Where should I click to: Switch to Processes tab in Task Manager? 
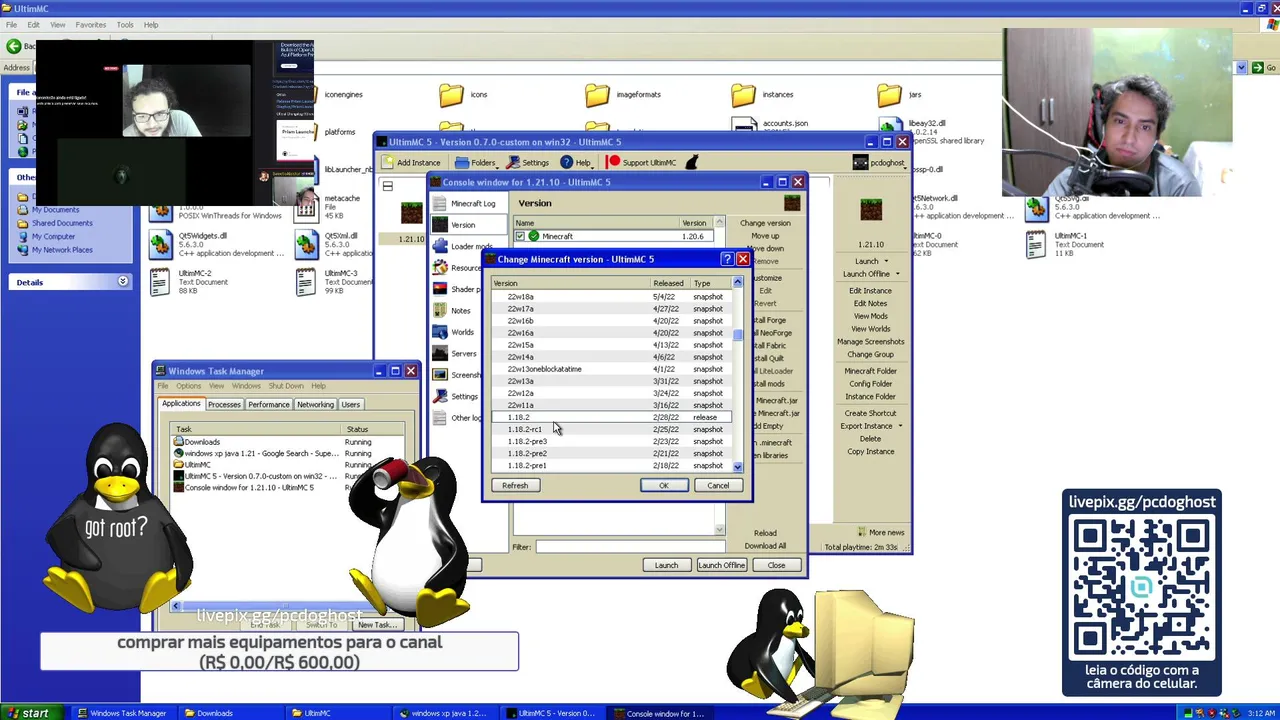[x=224, y=404]
